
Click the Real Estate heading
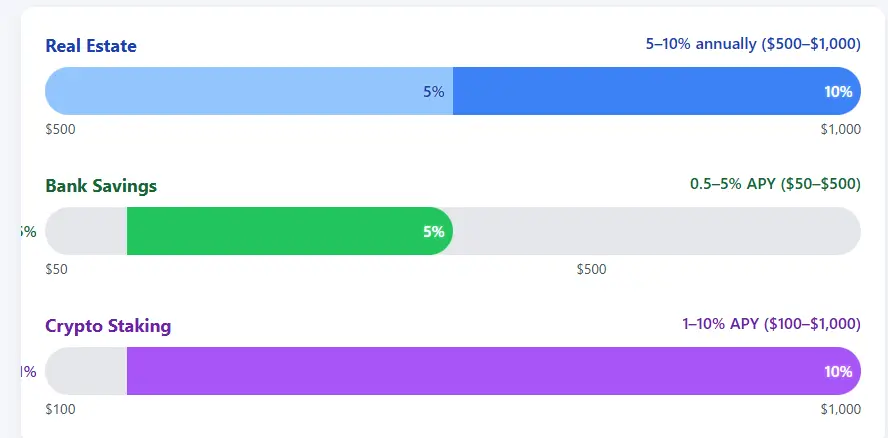pyautogui.click(x=91, y=46)
